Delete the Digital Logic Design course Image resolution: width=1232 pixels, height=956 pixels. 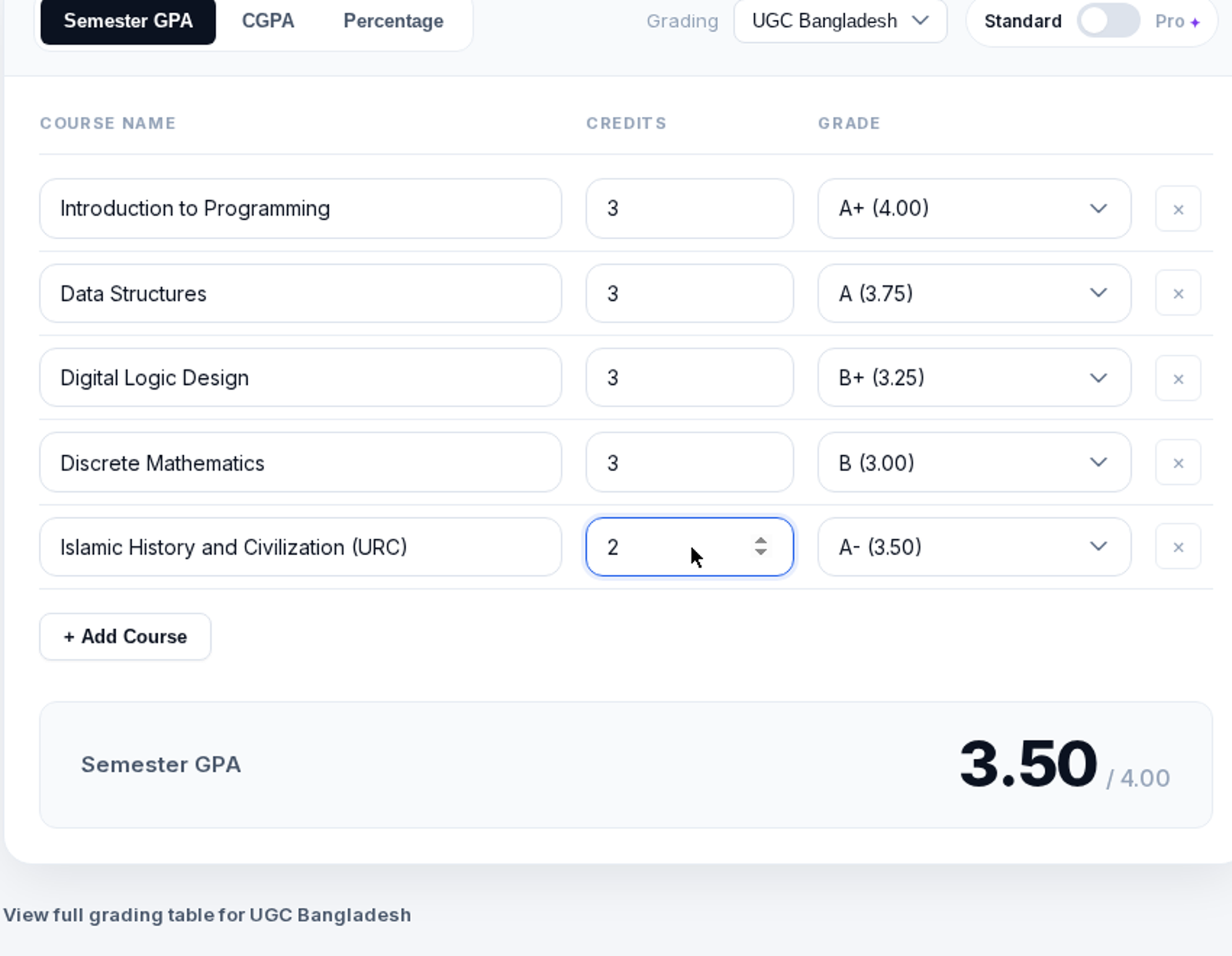click(x=1178, y=378)
